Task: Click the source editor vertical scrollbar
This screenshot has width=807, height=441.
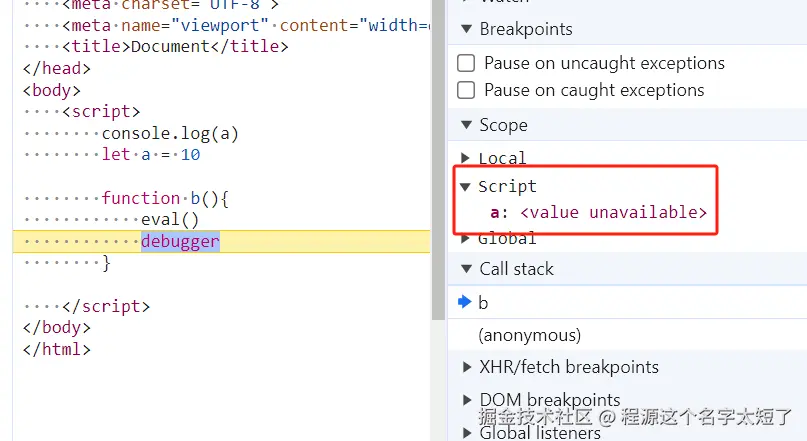Action: (x=438, y=160)
